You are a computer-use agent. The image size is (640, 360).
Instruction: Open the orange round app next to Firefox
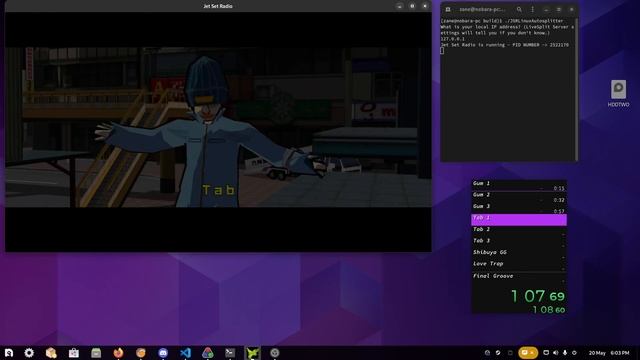pos(141,353)
